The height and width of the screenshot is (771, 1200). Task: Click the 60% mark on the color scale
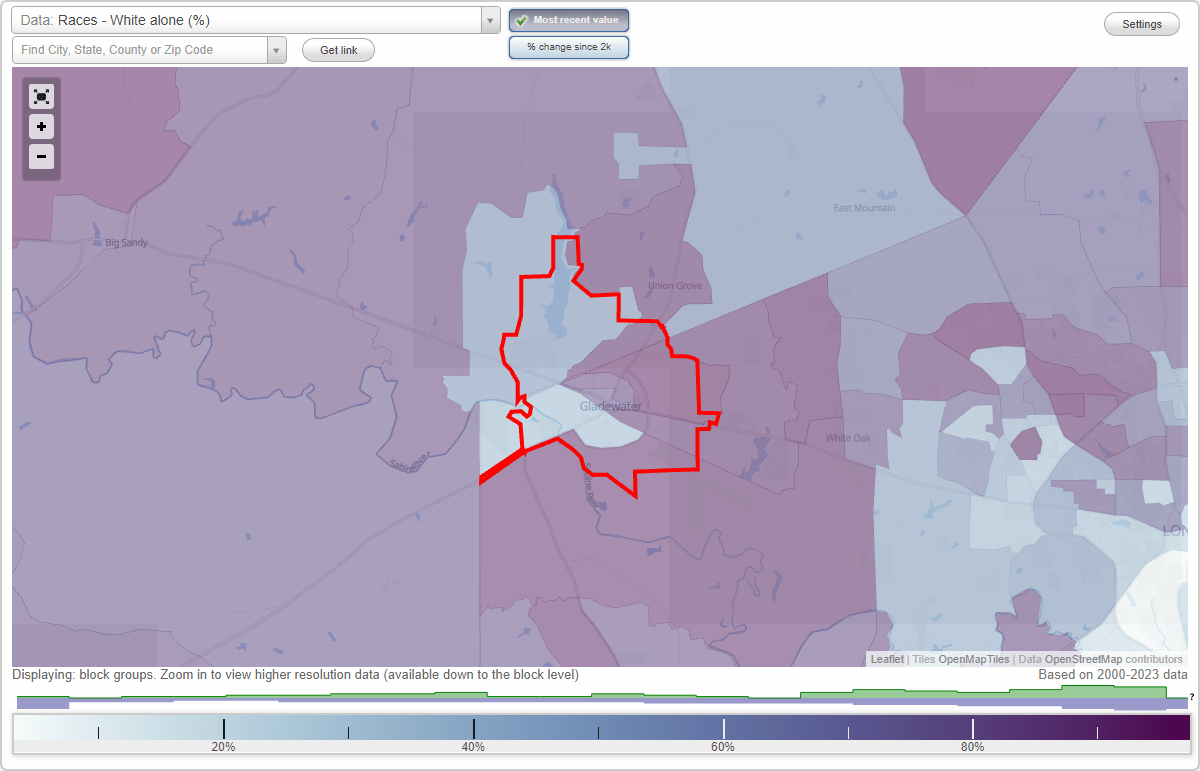tap(723, 729)
